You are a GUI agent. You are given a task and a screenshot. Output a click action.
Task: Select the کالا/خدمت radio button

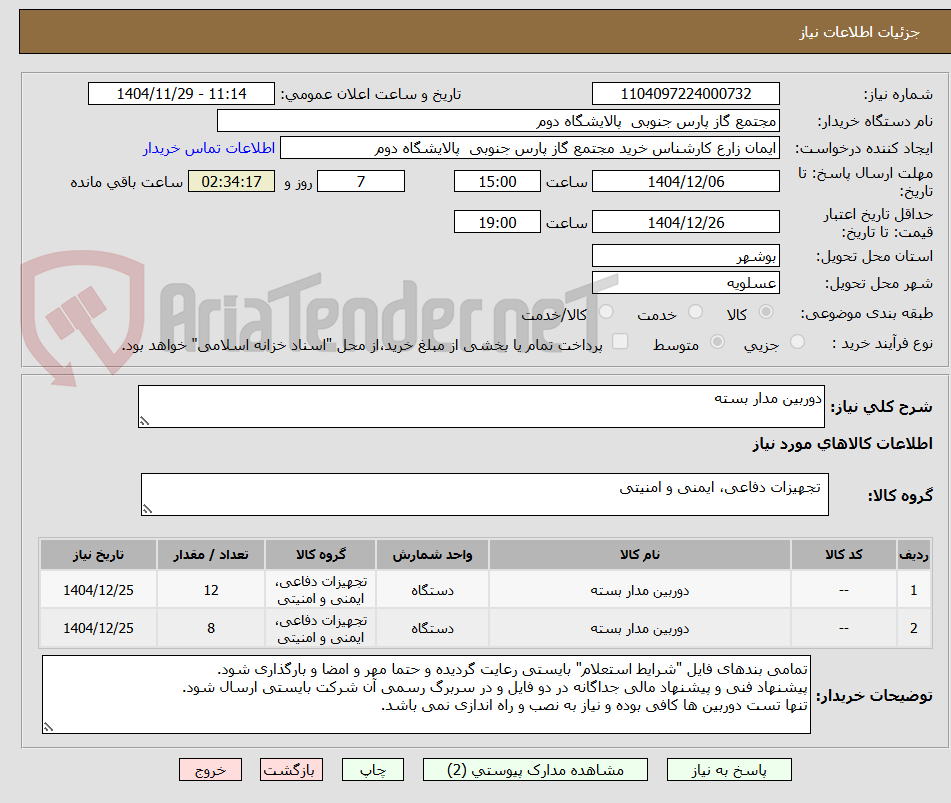(x=606, y=312)
